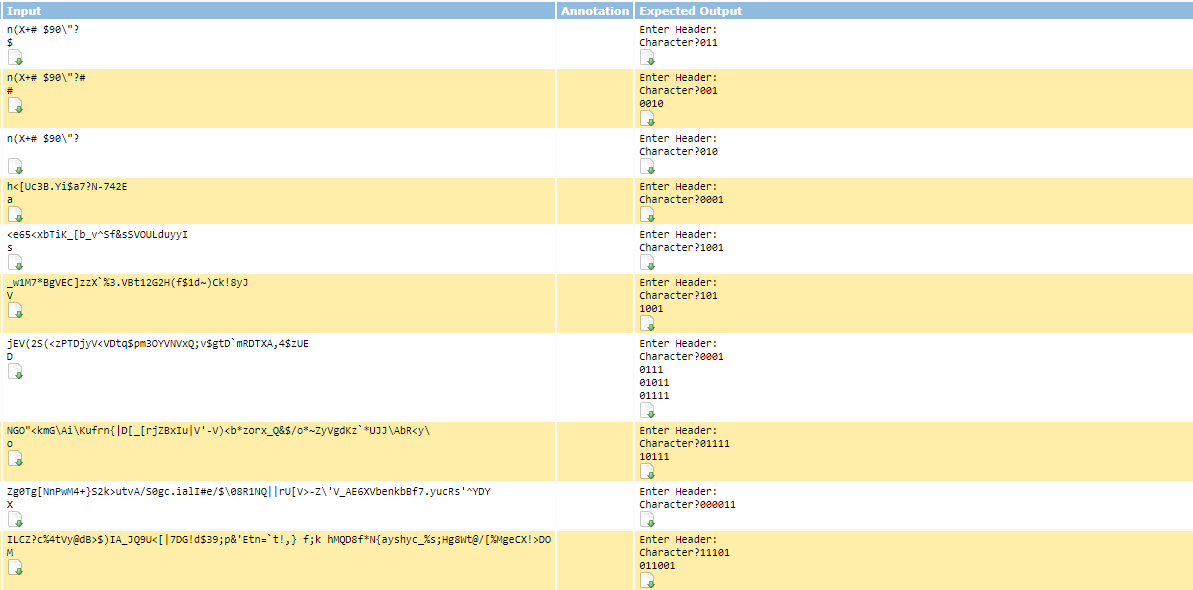Download input for '_w1M7*BgVEC]zzX' test row
Image resolution: width=1193 pixels, height=590 pixels.
(x=16, y=310)
